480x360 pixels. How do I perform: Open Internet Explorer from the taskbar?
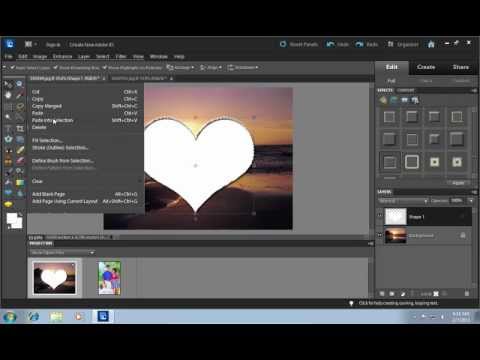click(x=33, y=316)
